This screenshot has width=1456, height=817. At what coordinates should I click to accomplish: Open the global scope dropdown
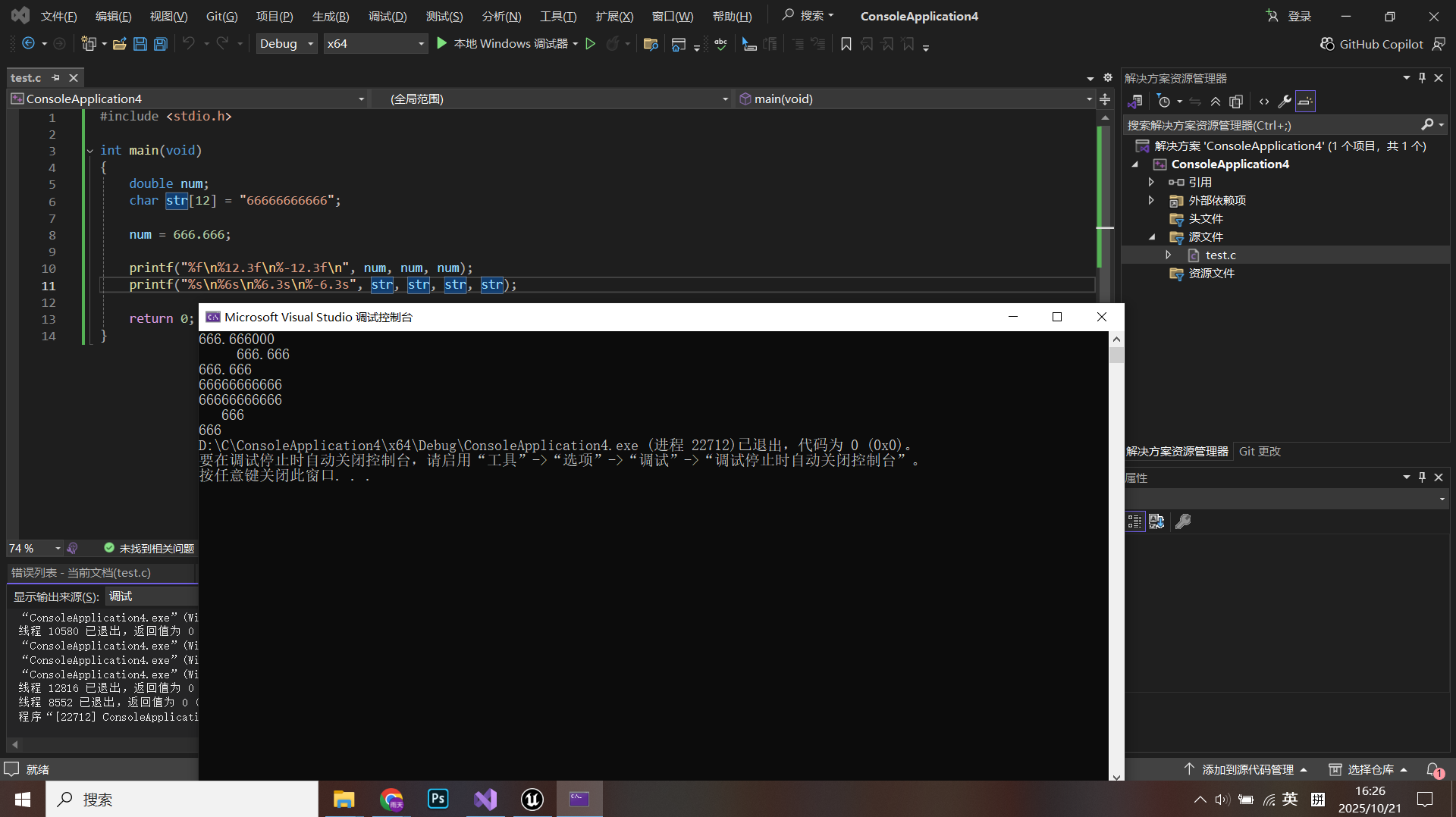tap(551, 99)
